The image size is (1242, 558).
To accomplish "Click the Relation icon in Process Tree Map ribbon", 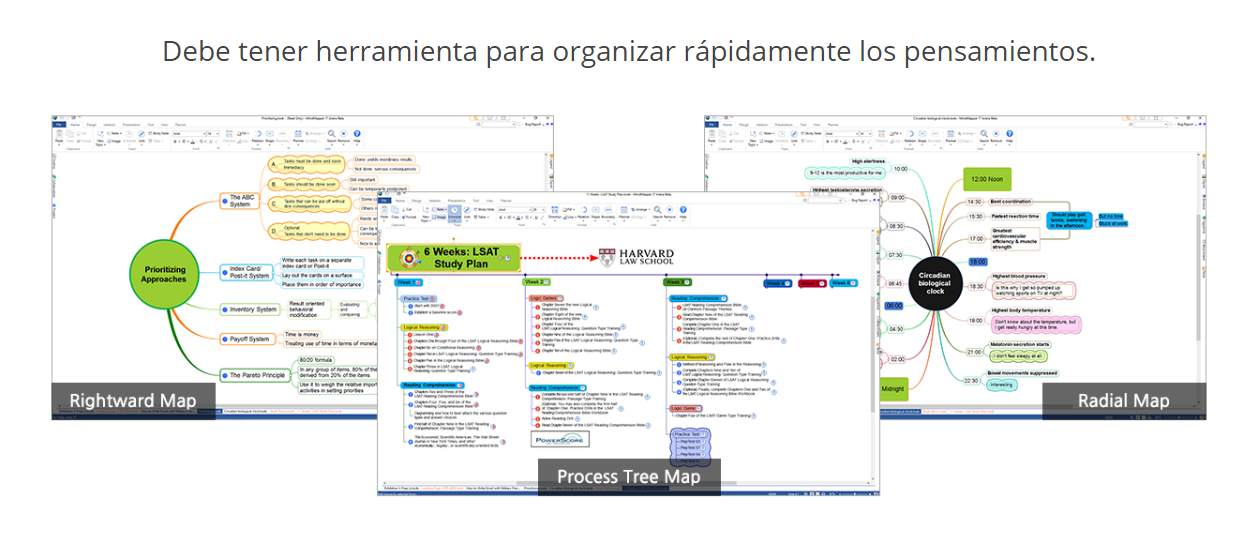I will [584, 210].
